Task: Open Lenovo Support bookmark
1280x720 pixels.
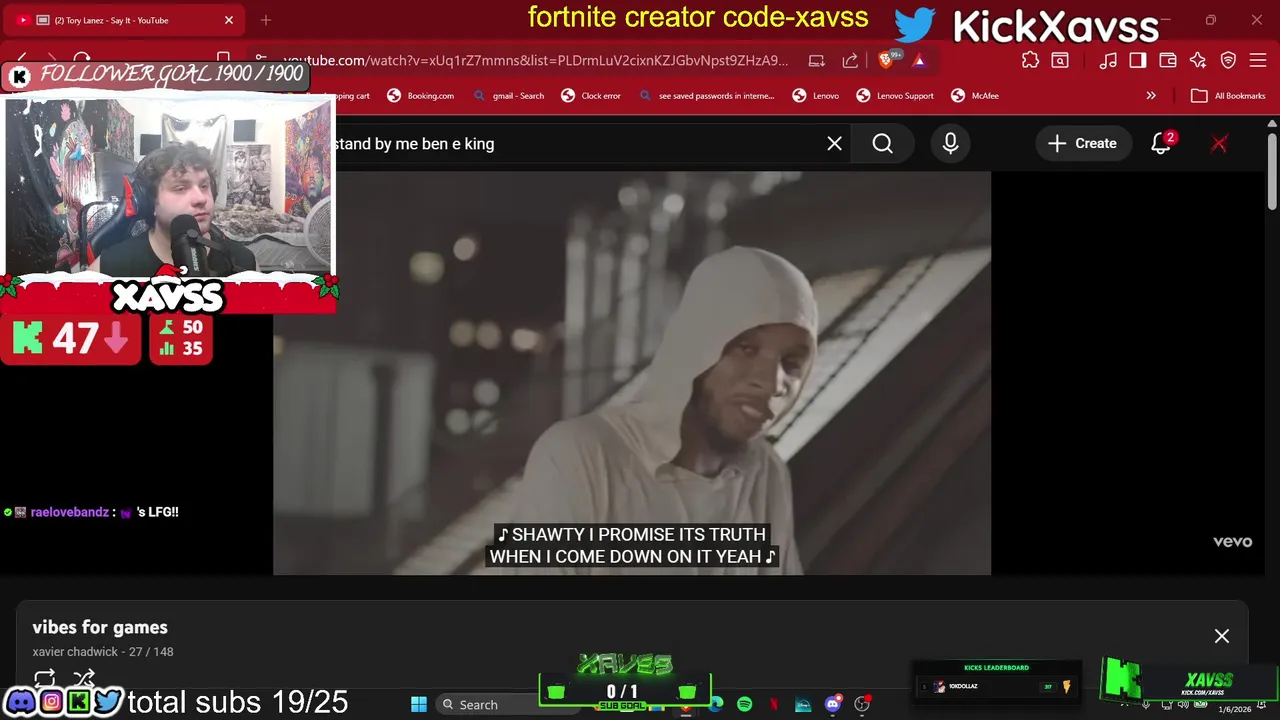Action: pyautogui.click(x=895, y=96)
